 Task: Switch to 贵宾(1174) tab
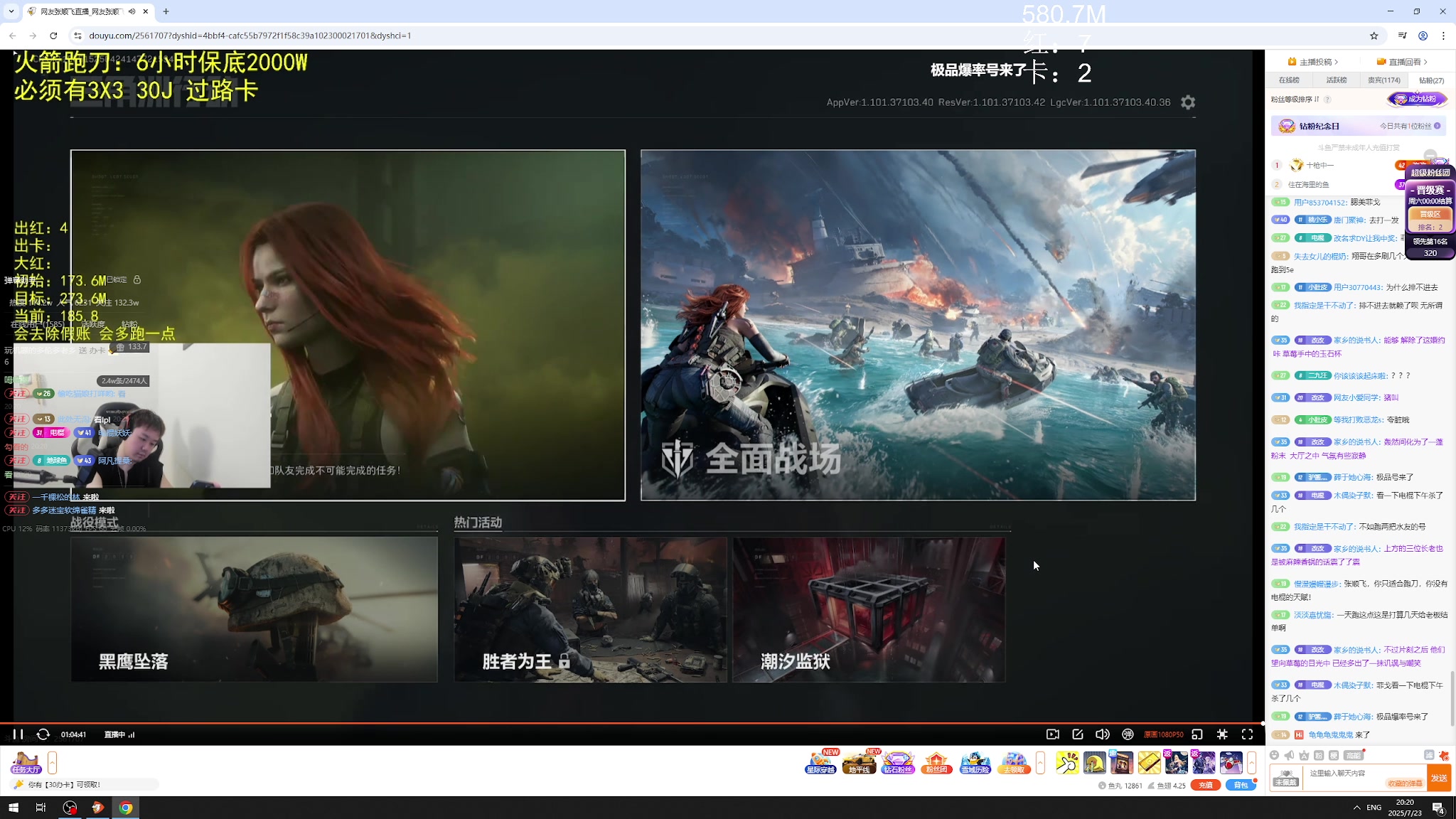[1383, 80]
